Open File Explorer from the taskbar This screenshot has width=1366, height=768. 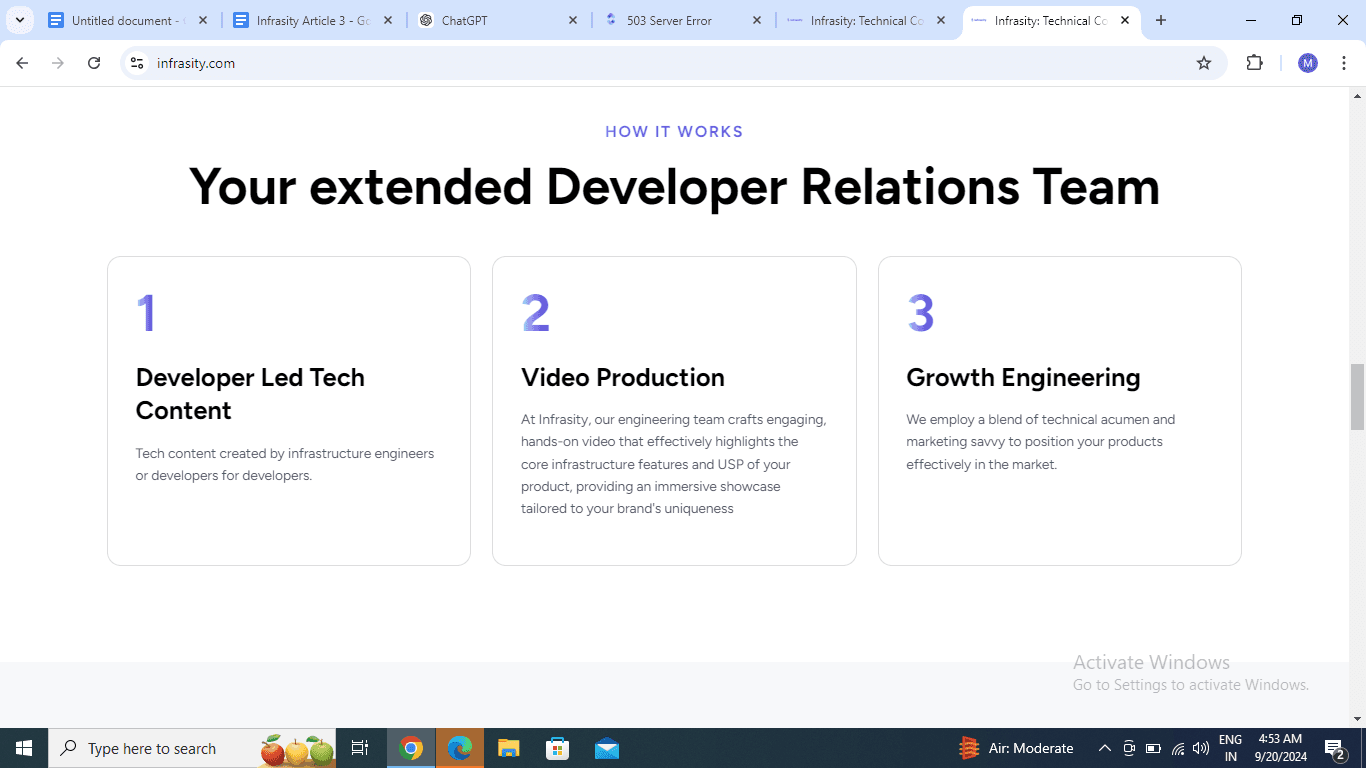508,748
